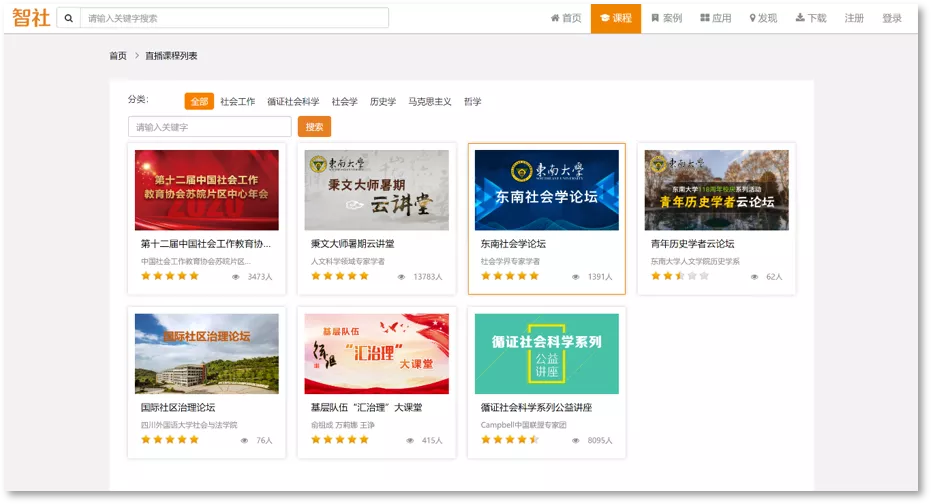Focus the top keyword search box
The image size is (931, 504).
pos(234,18)
